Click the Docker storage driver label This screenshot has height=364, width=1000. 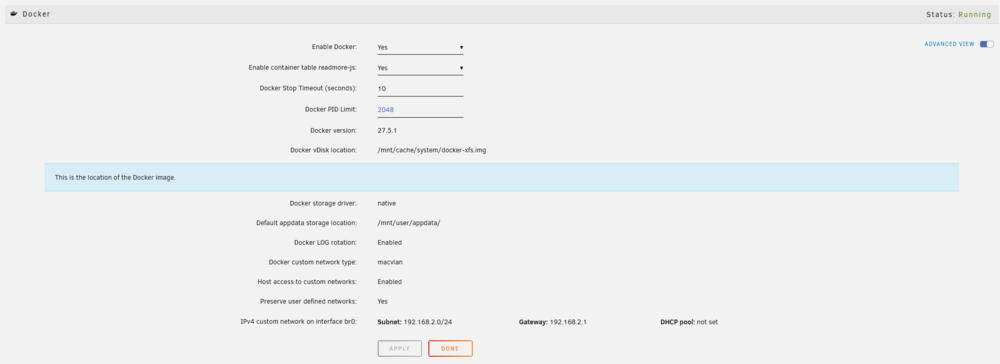coord(323,203)
